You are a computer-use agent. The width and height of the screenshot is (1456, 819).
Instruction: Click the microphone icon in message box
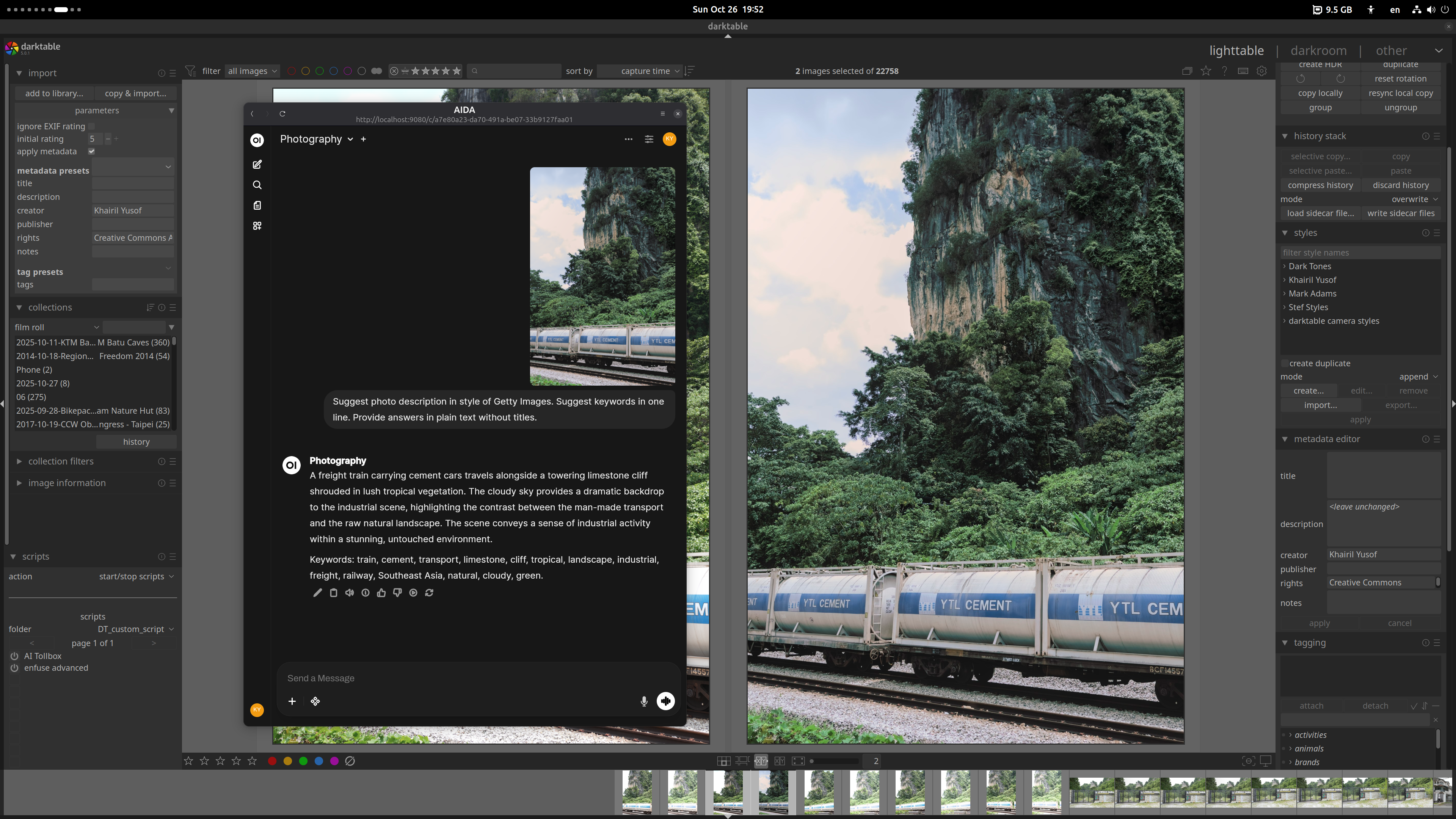pyautogui.click(x=643, y=701)
